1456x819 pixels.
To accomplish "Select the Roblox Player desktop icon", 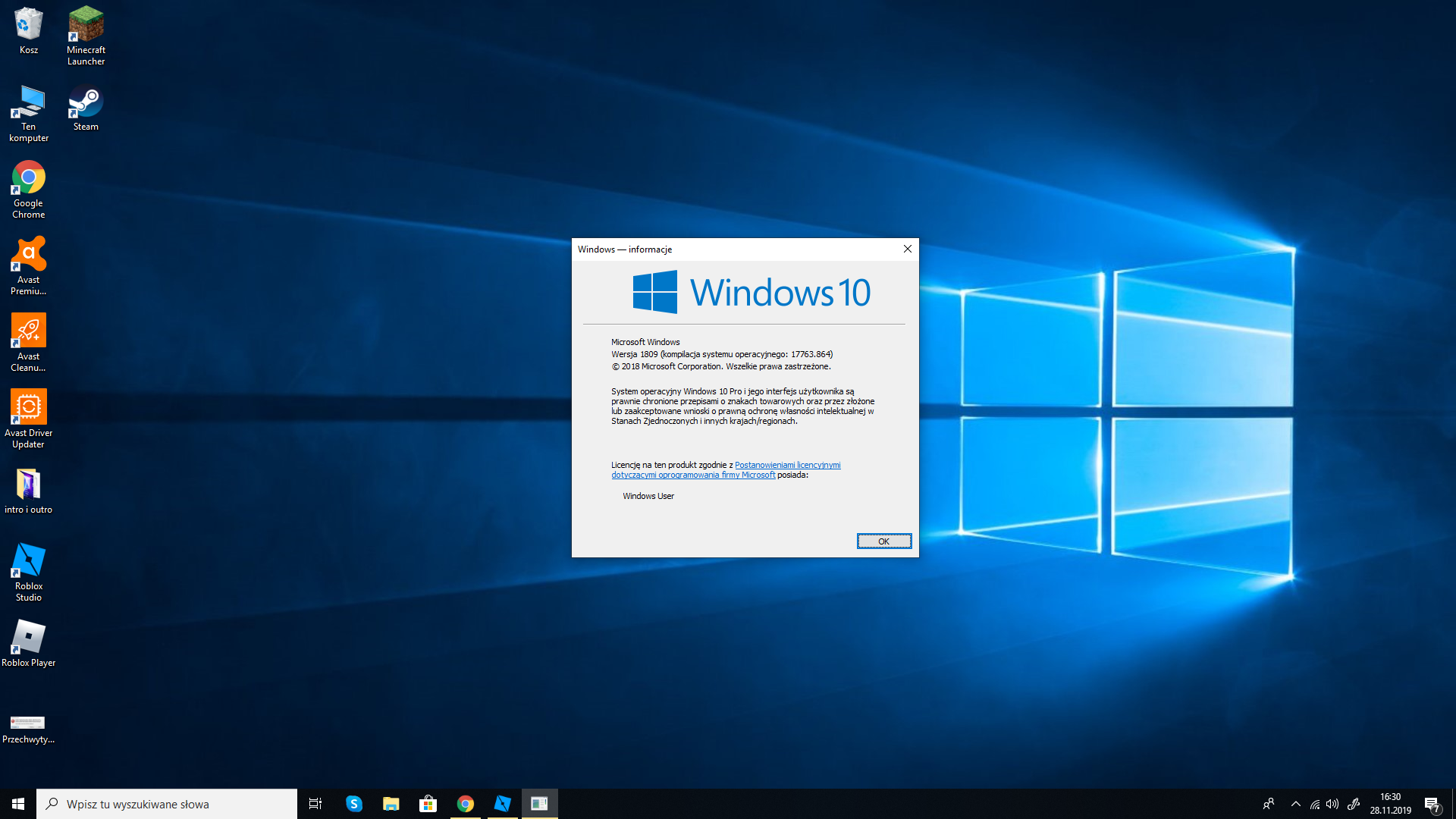I will coord(28,643).
